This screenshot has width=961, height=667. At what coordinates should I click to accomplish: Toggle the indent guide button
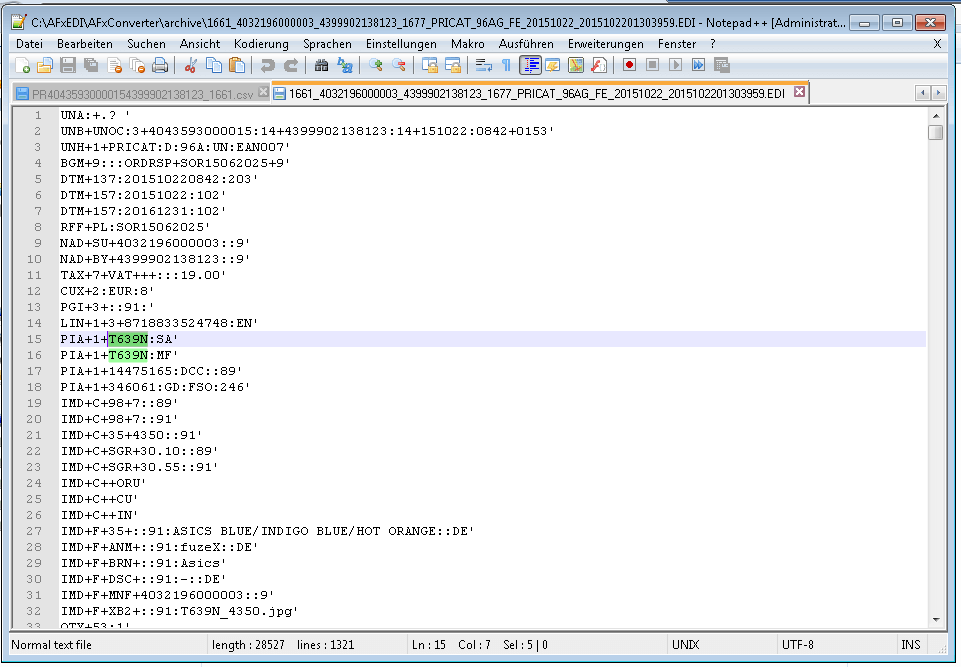pyautogui.click(x=530, y=66)
